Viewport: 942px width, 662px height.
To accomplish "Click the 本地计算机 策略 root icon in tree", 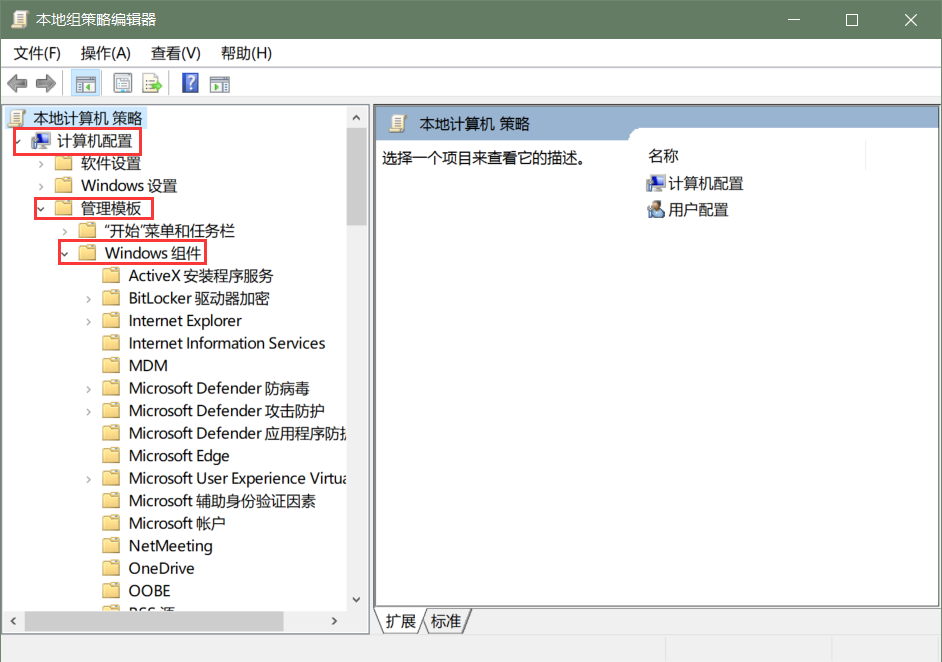I will 18,118.
